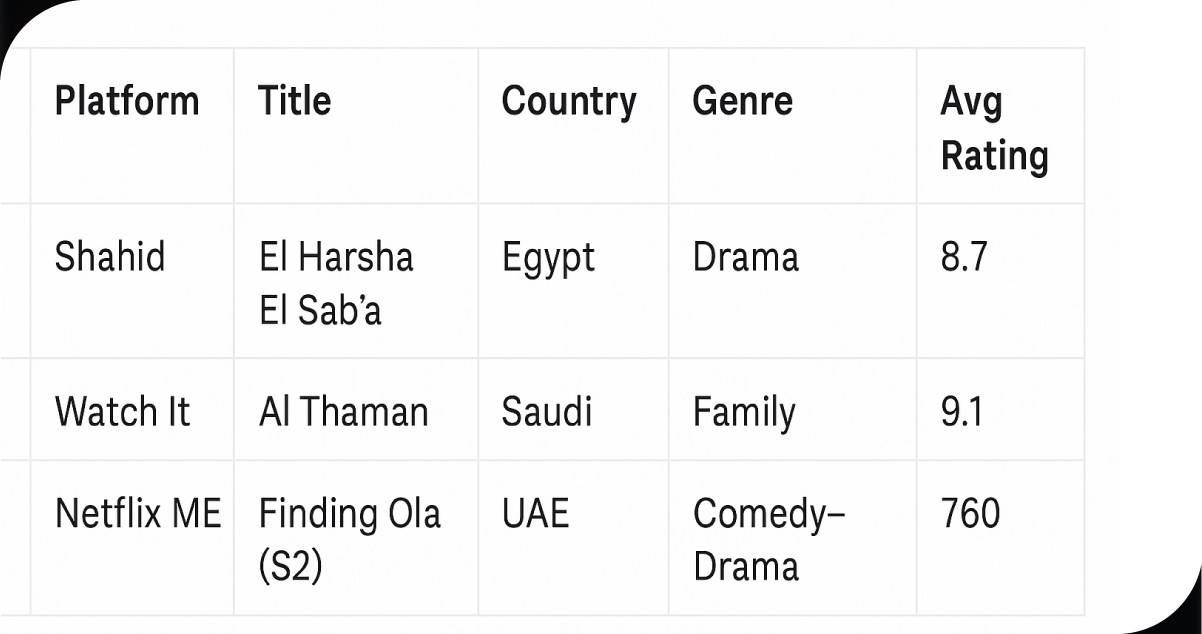Click the Title column header
1202x634 pixels.
tap(294, 101)
